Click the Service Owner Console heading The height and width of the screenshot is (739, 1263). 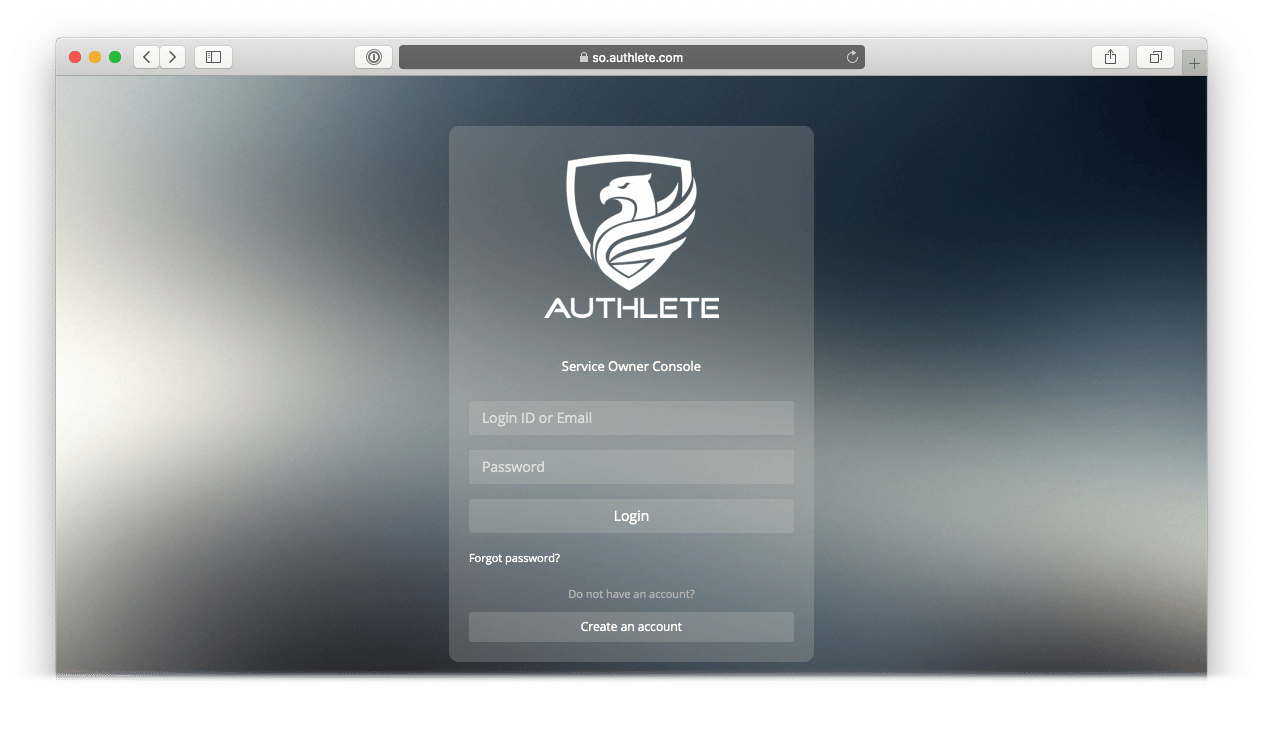tap(631, 366)
